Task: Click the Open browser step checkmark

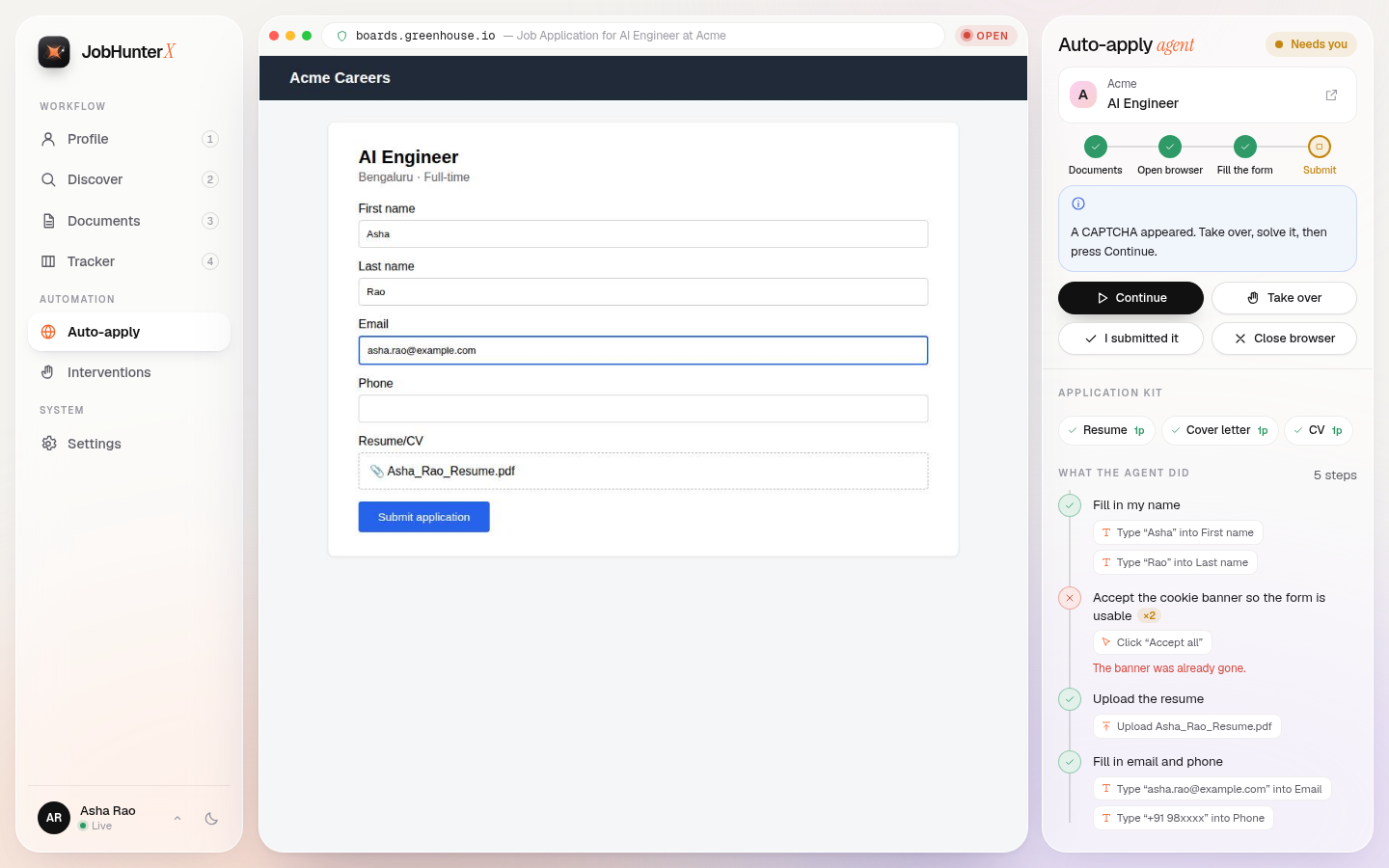Action: point(1170,147)
